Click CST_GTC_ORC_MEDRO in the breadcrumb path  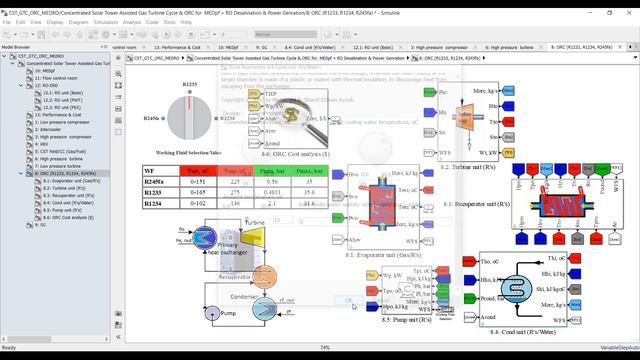tap(156, 58)
